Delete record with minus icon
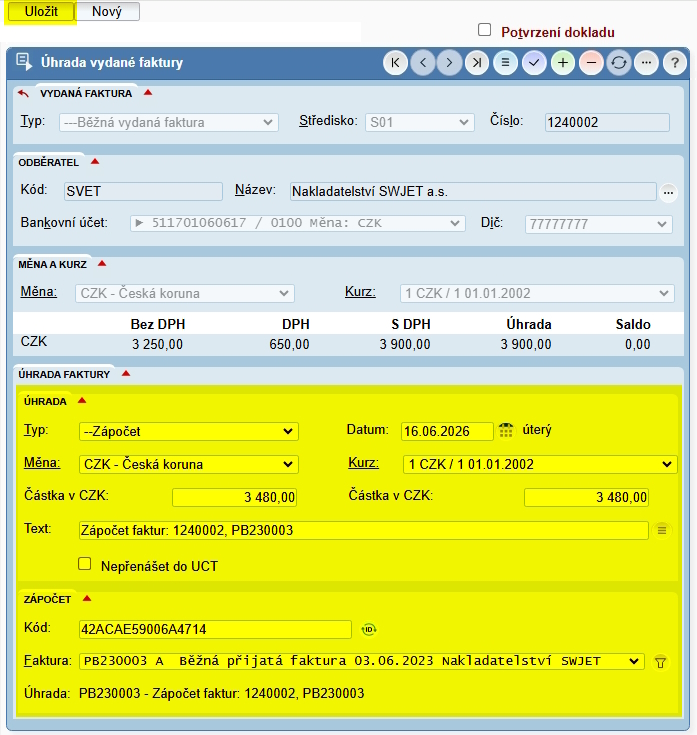This screenshot has width=697, height=735. click(x=592, y=63)
